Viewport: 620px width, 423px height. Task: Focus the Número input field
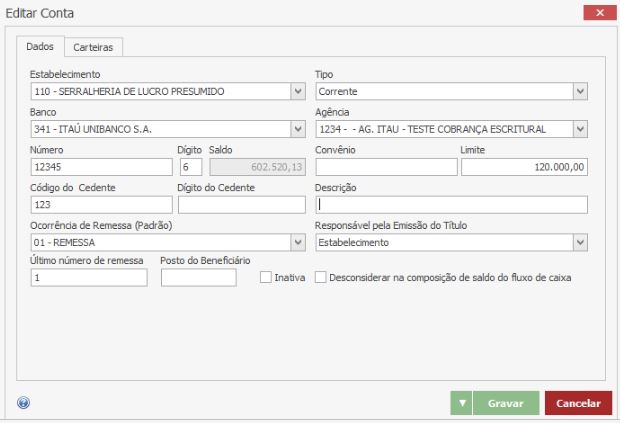click(100, 167)
